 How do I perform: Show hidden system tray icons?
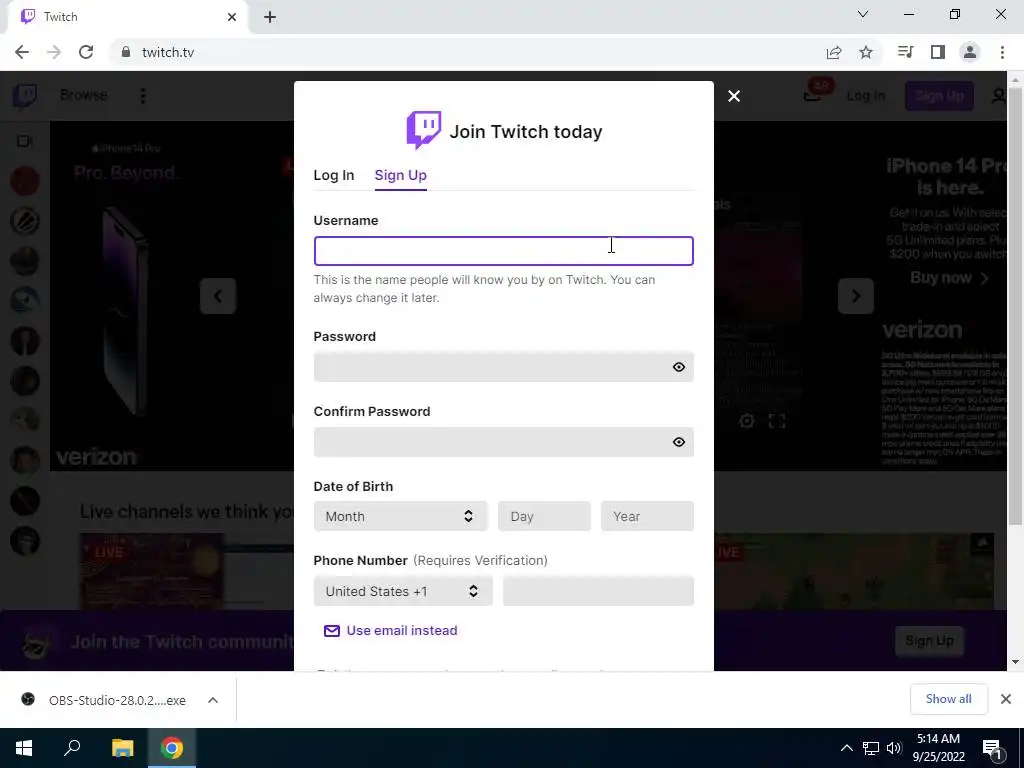(x=846, y=748)
